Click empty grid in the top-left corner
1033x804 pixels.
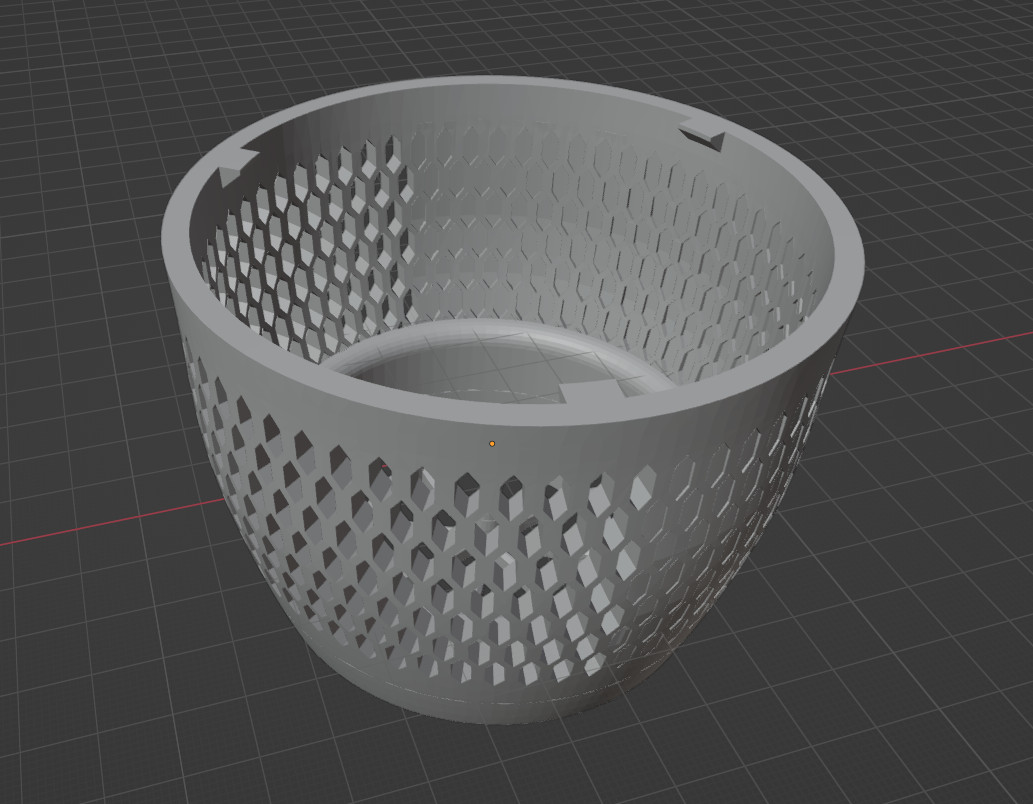click(60, 50)
